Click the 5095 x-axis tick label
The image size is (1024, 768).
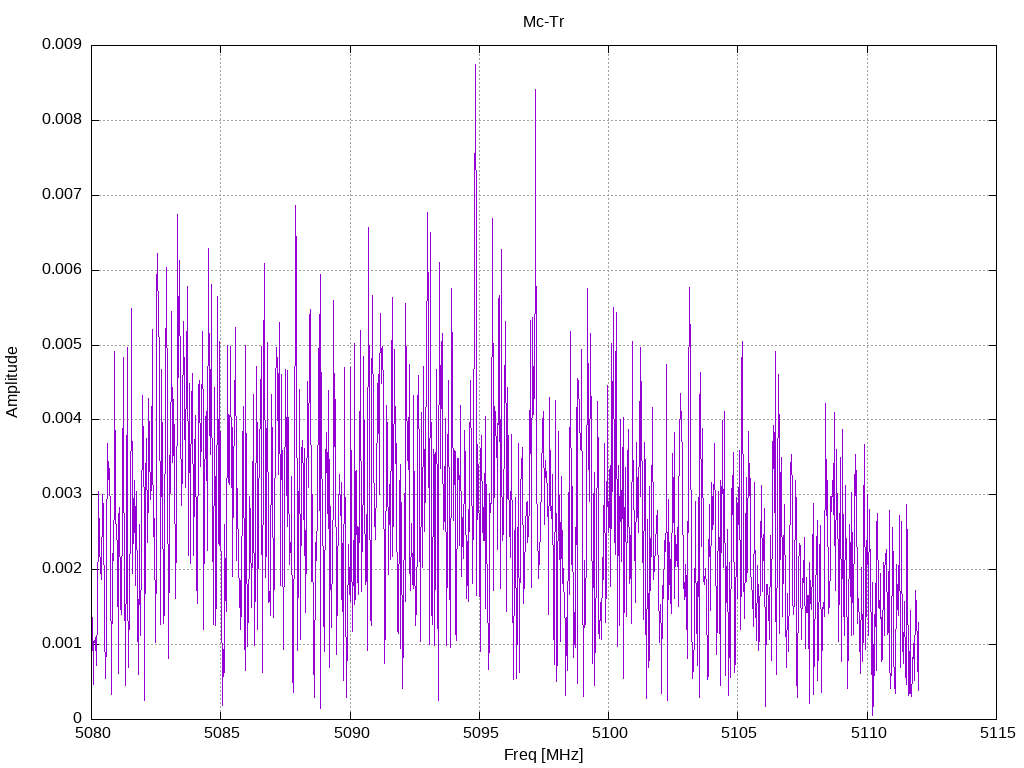[480, 733]
